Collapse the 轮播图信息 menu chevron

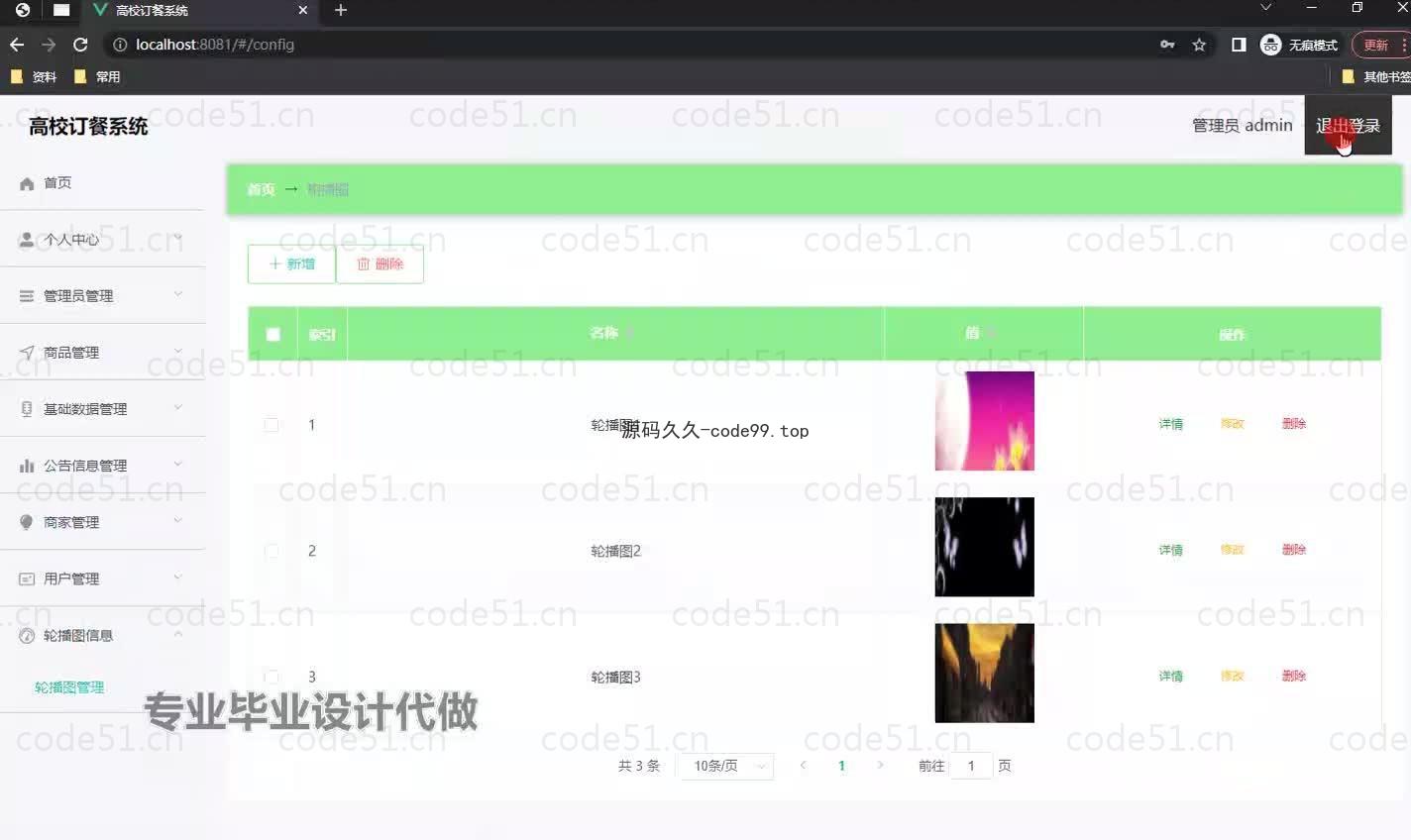pos(178,634)
